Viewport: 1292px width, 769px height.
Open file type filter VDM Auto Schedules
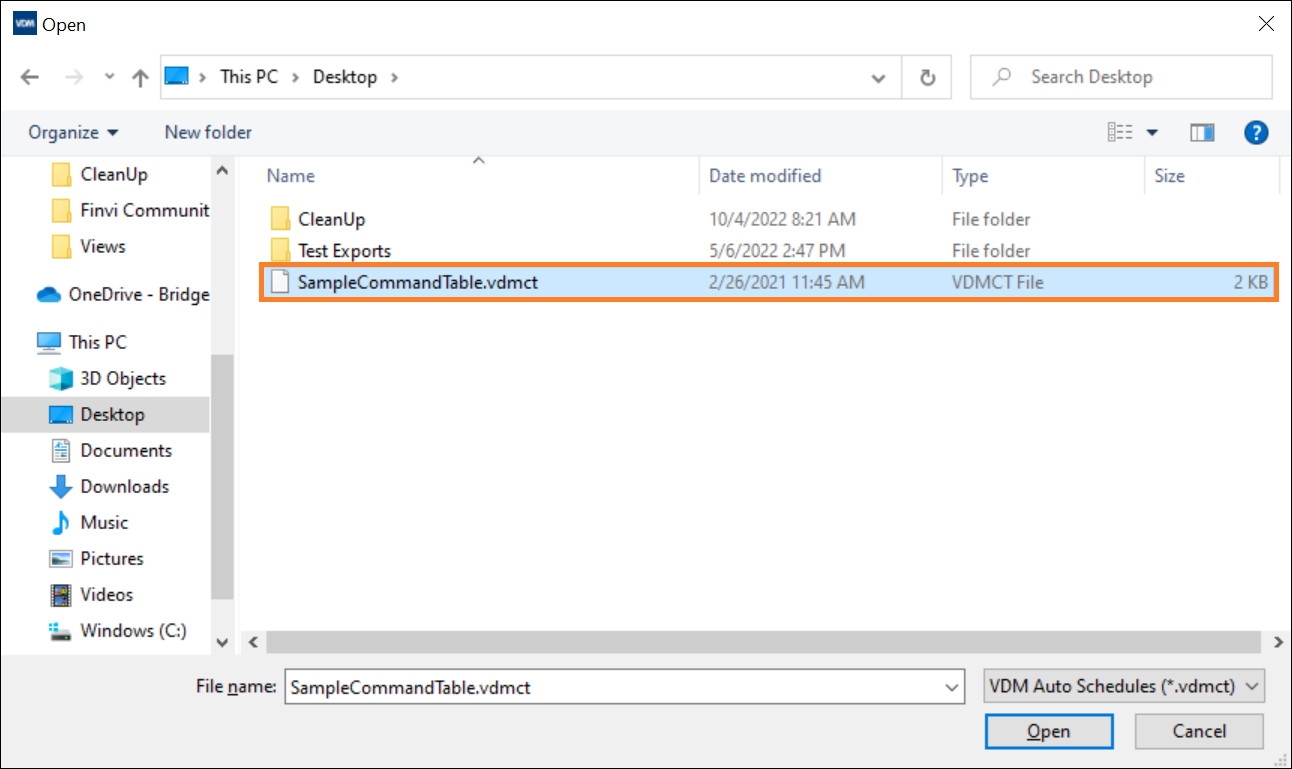(x=1124, y=687)
